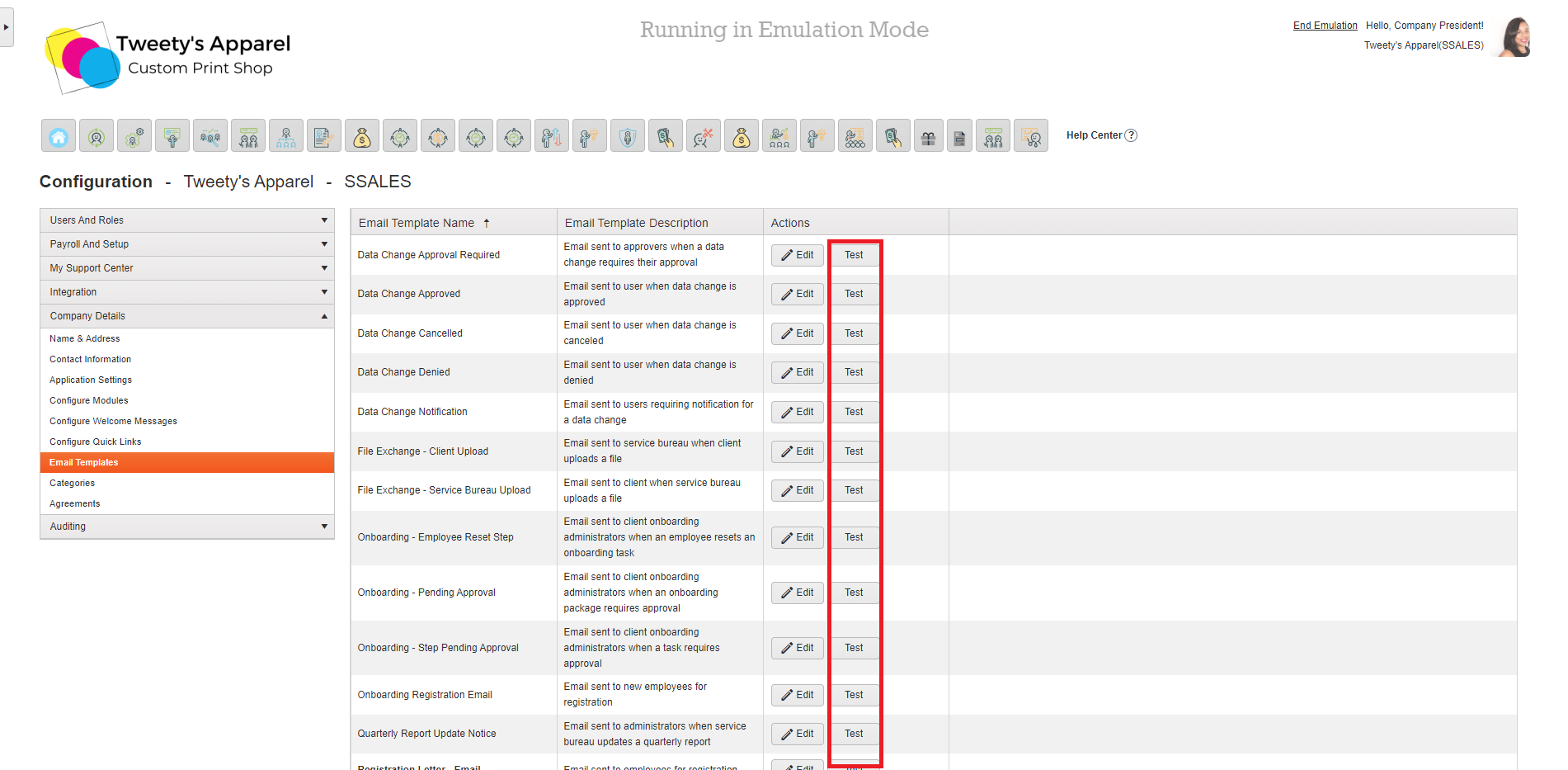Open the person with up-down arrows icon

click(x=552, y=135)
